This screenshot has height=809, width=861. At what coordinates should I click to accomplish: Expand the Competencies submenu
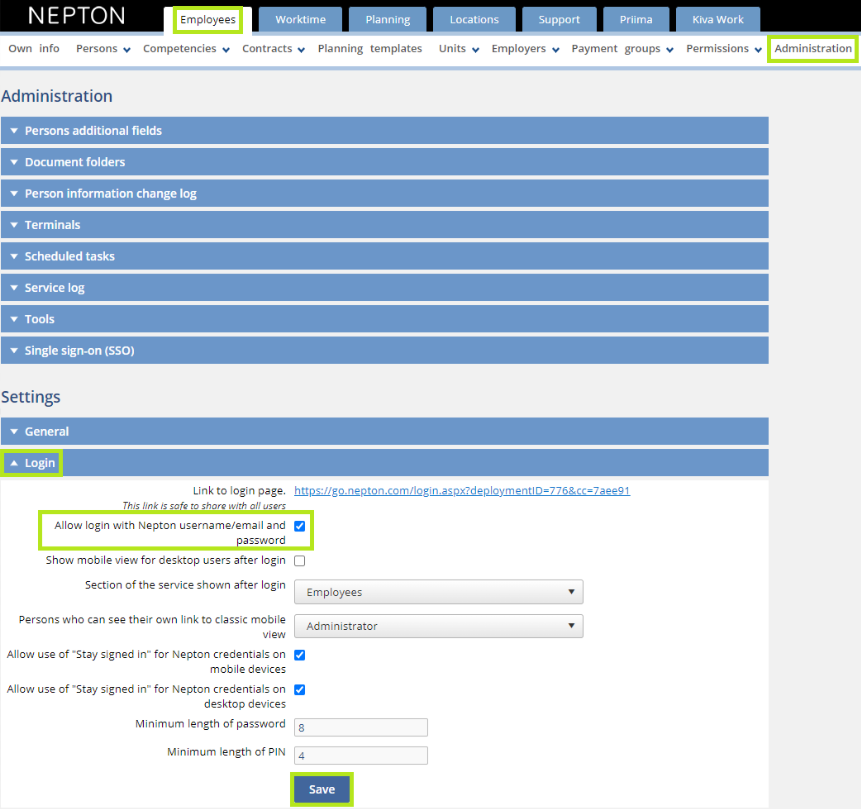186,48
